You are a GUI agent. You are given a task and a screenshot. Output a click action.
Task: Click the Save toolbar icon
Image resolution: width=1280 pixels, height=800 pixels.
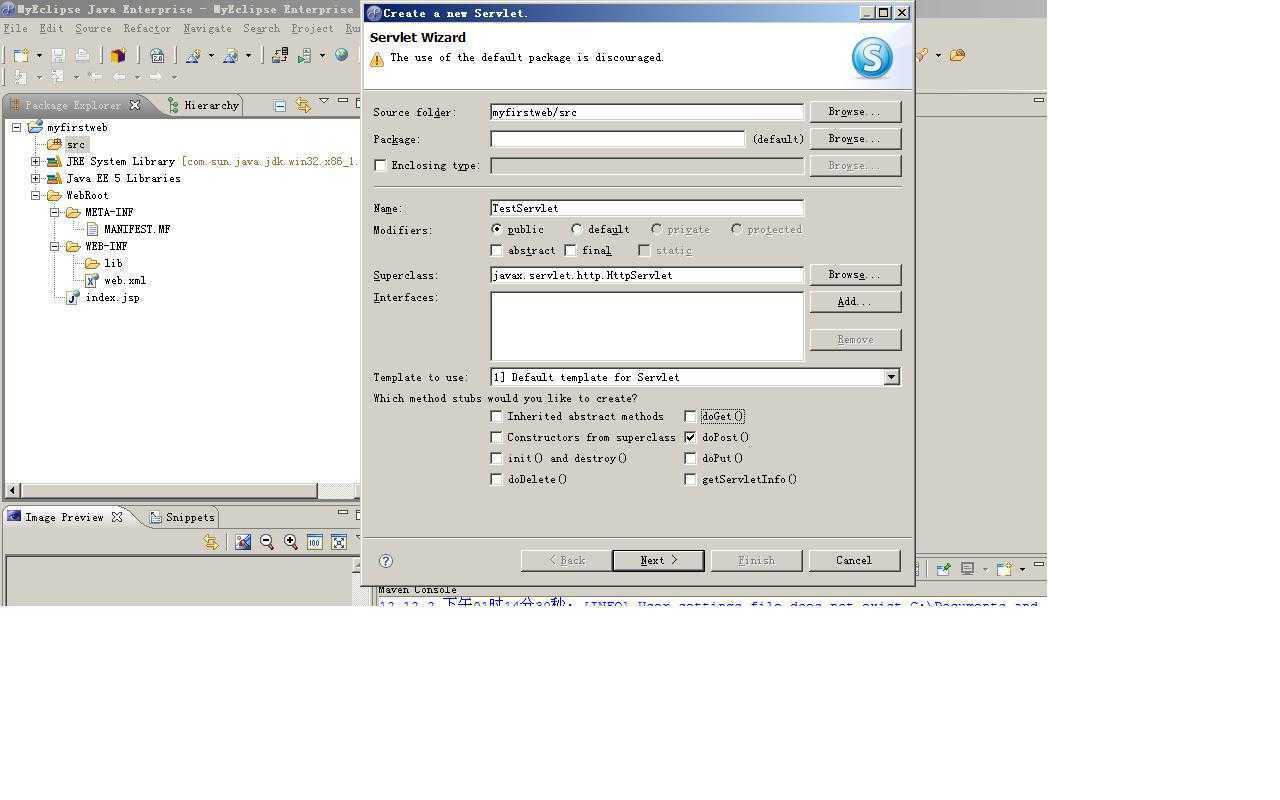pyautogui.click(x=58, y=55)
